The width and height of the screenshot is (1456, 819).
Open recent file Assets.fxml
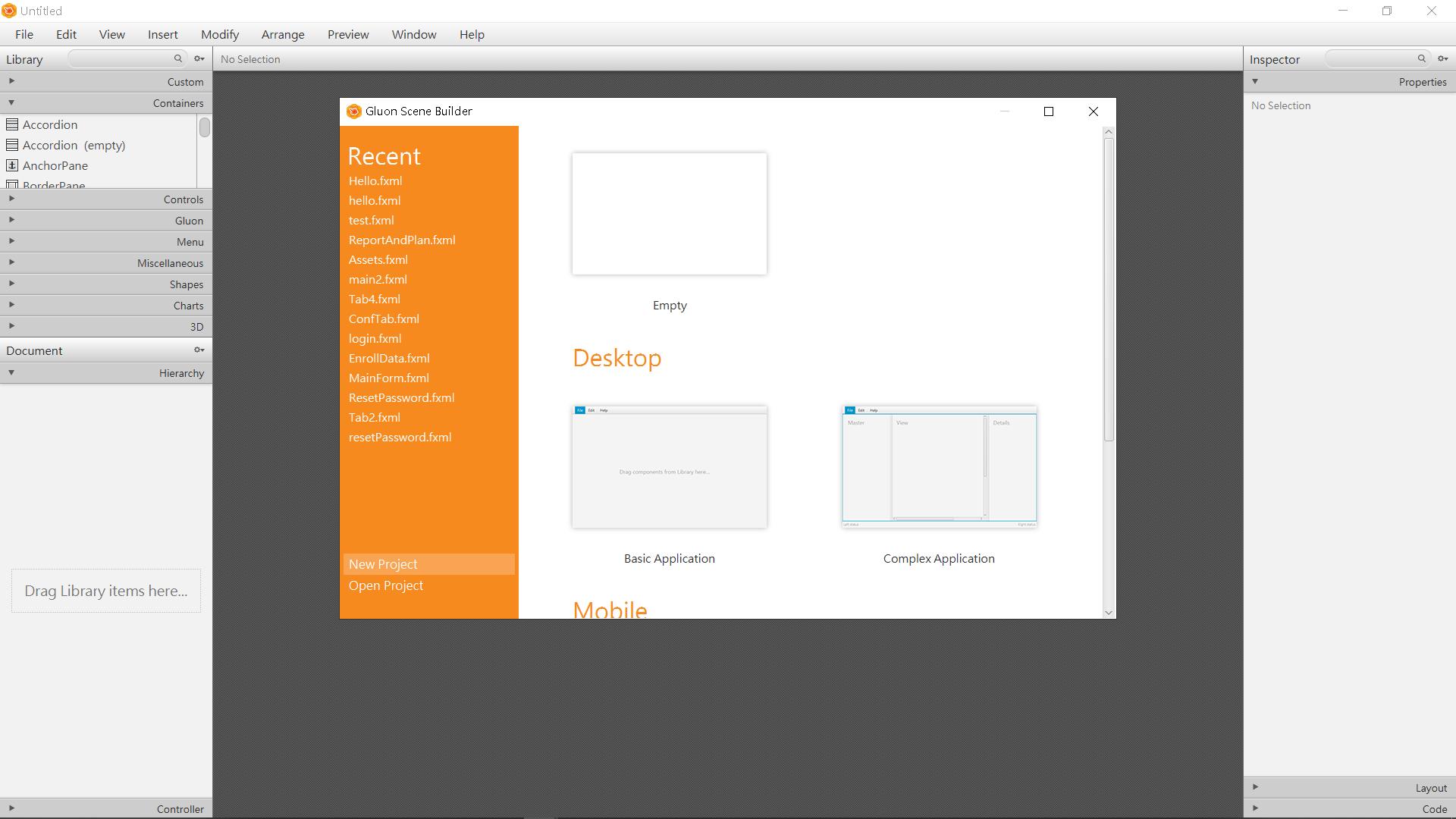tap(378, 259)
